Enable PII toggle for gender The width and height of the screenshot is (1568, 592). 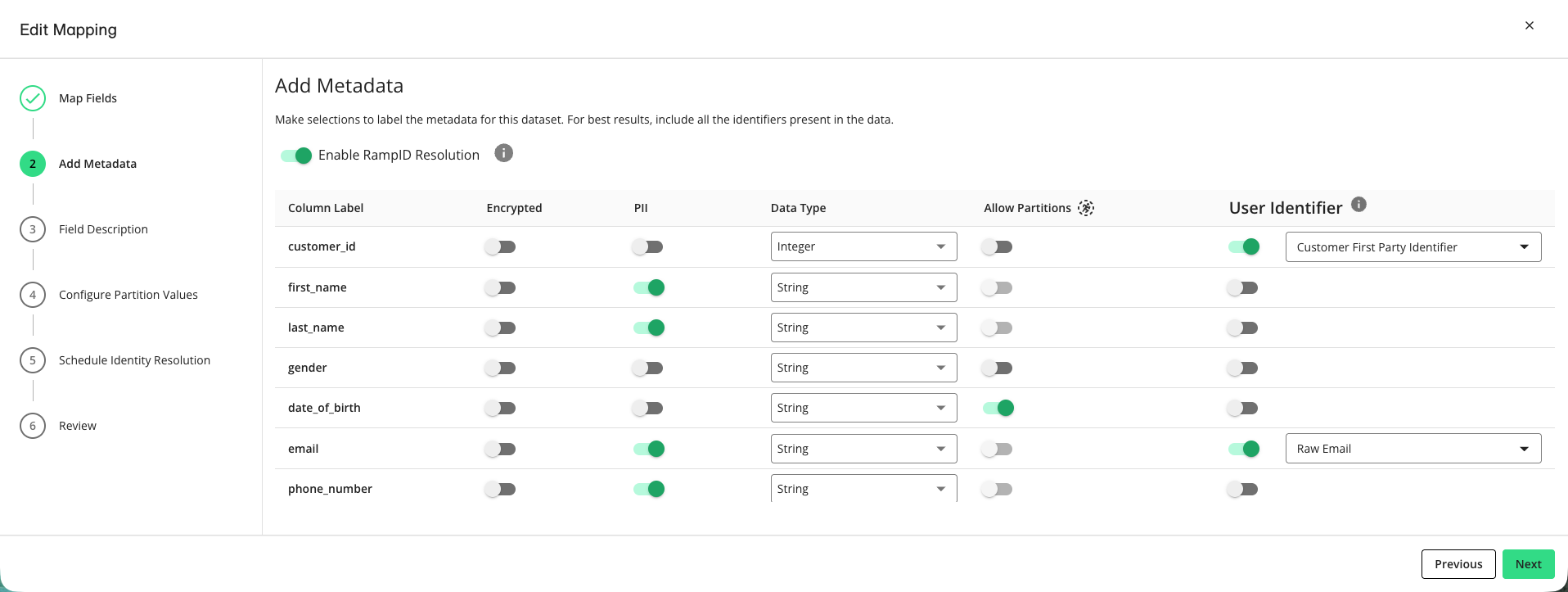coord(647,368)
